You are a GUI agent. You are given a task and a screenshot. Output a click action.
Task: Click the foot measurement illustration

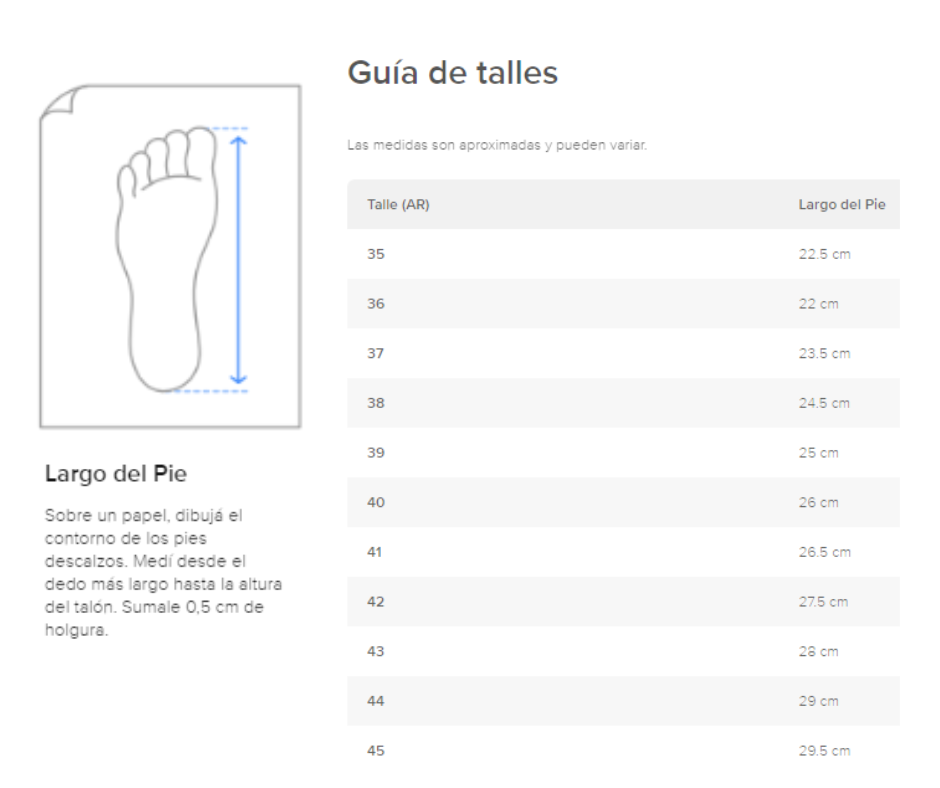coord(170,257)
